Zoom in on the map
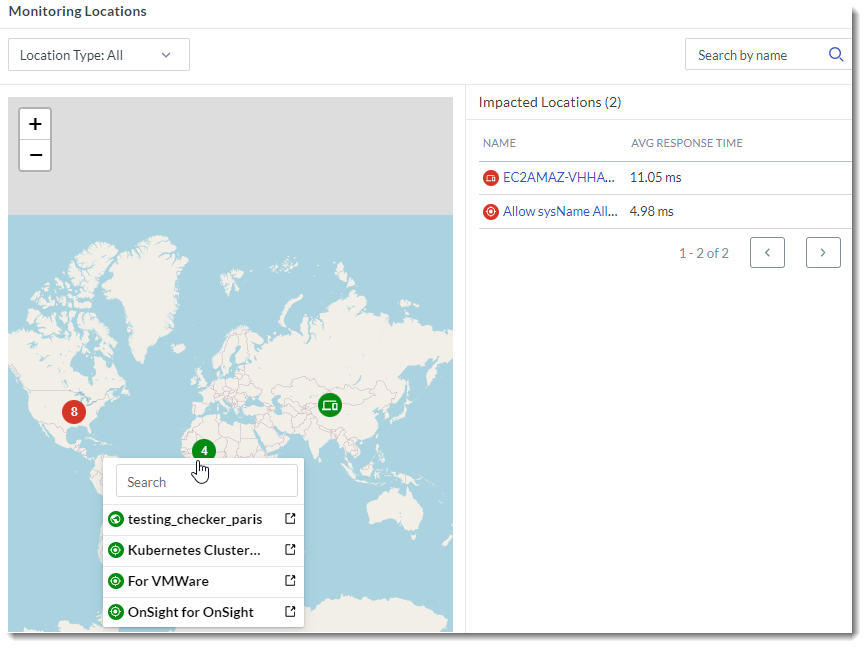The image size is (867, 648). click(x=35, y=124)
